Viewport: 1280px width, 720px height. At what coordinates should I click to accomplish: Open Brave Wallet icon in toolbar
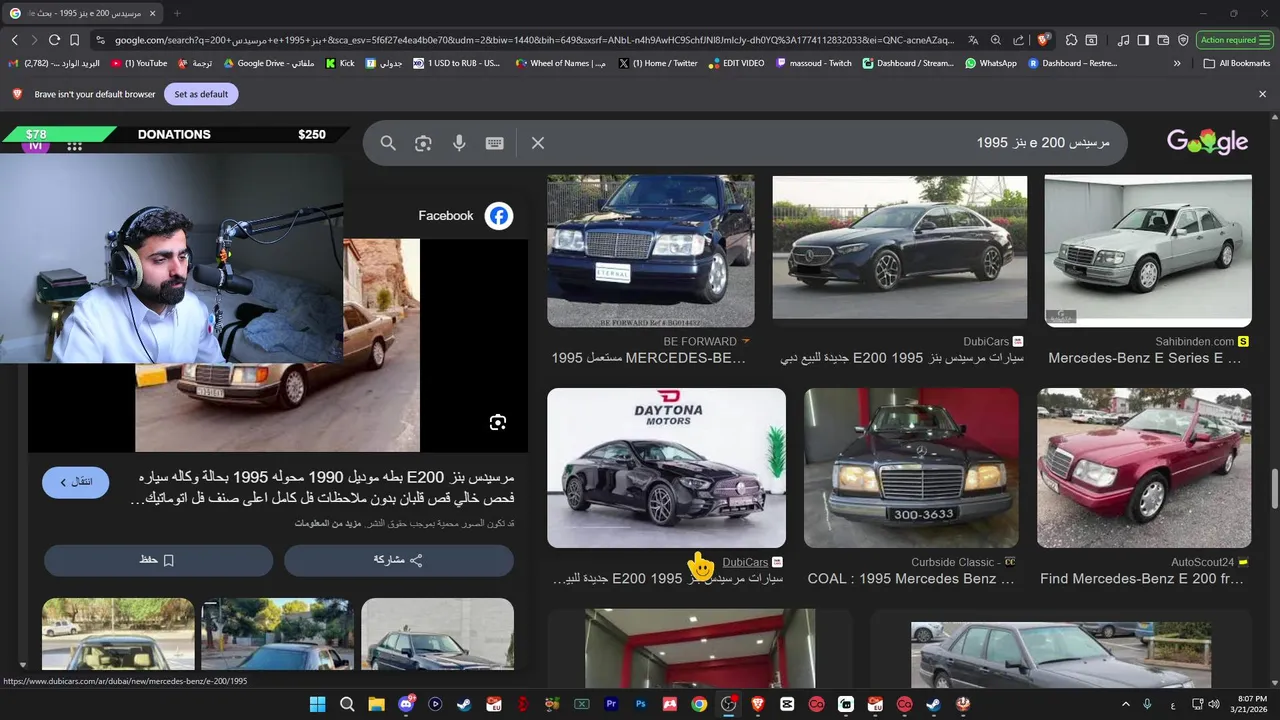1163,40
